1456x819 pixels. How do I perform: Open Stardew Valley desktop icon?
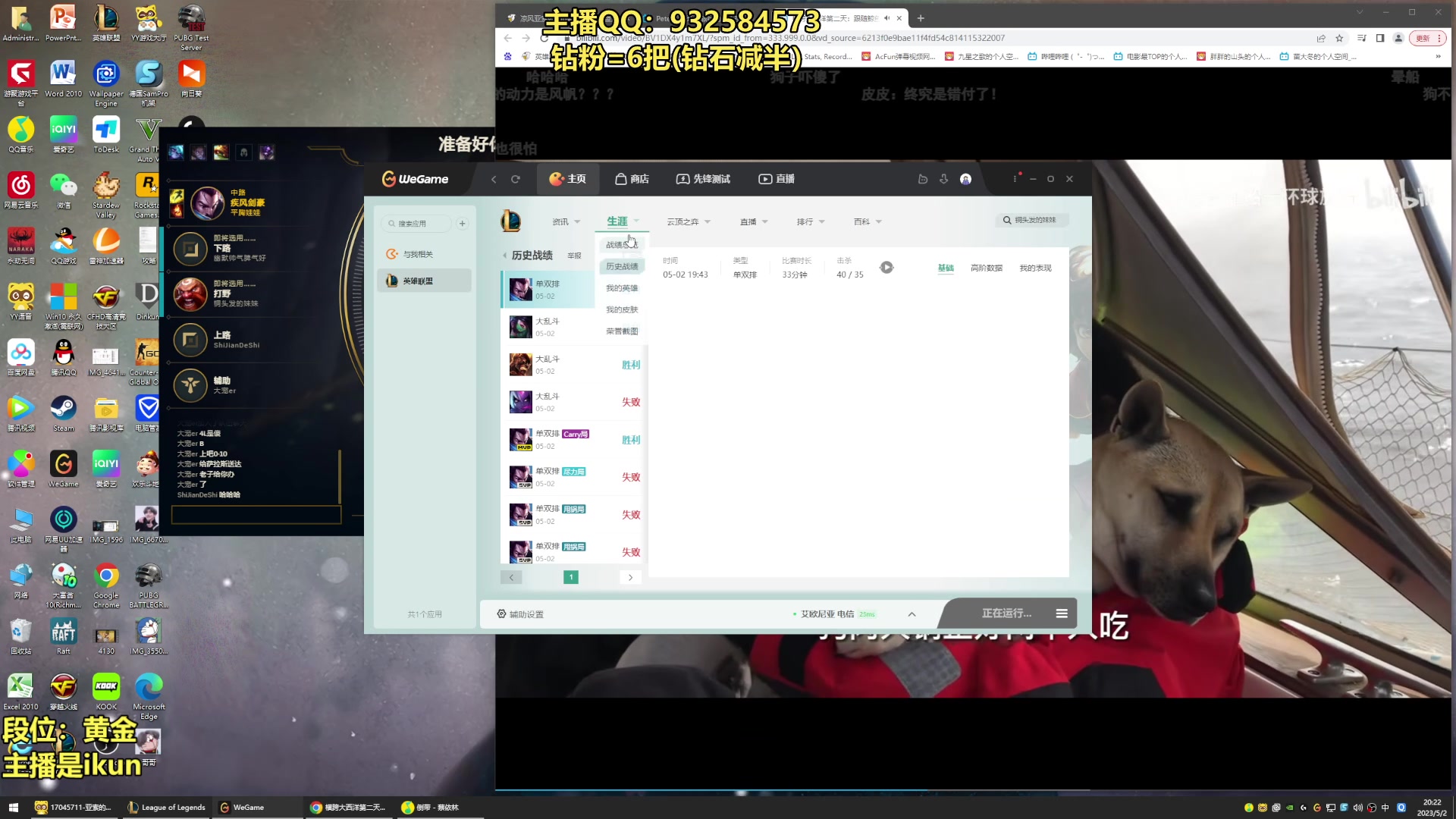pos(106,195)
